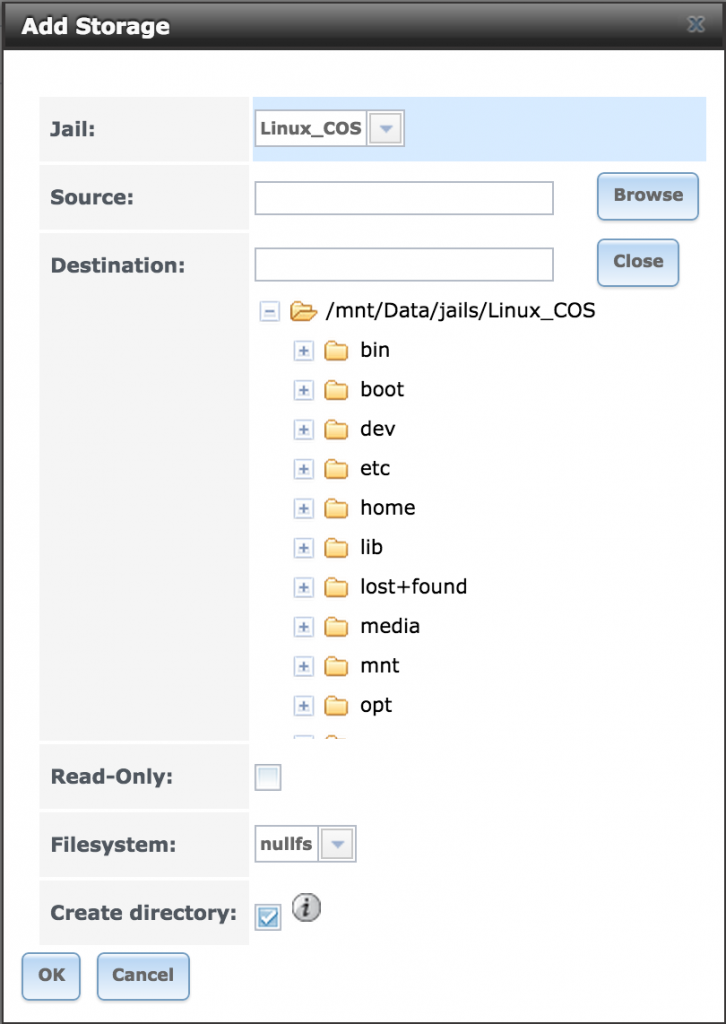
Task: Uncheck the Create directory checkbox
Action: (268, 917)
